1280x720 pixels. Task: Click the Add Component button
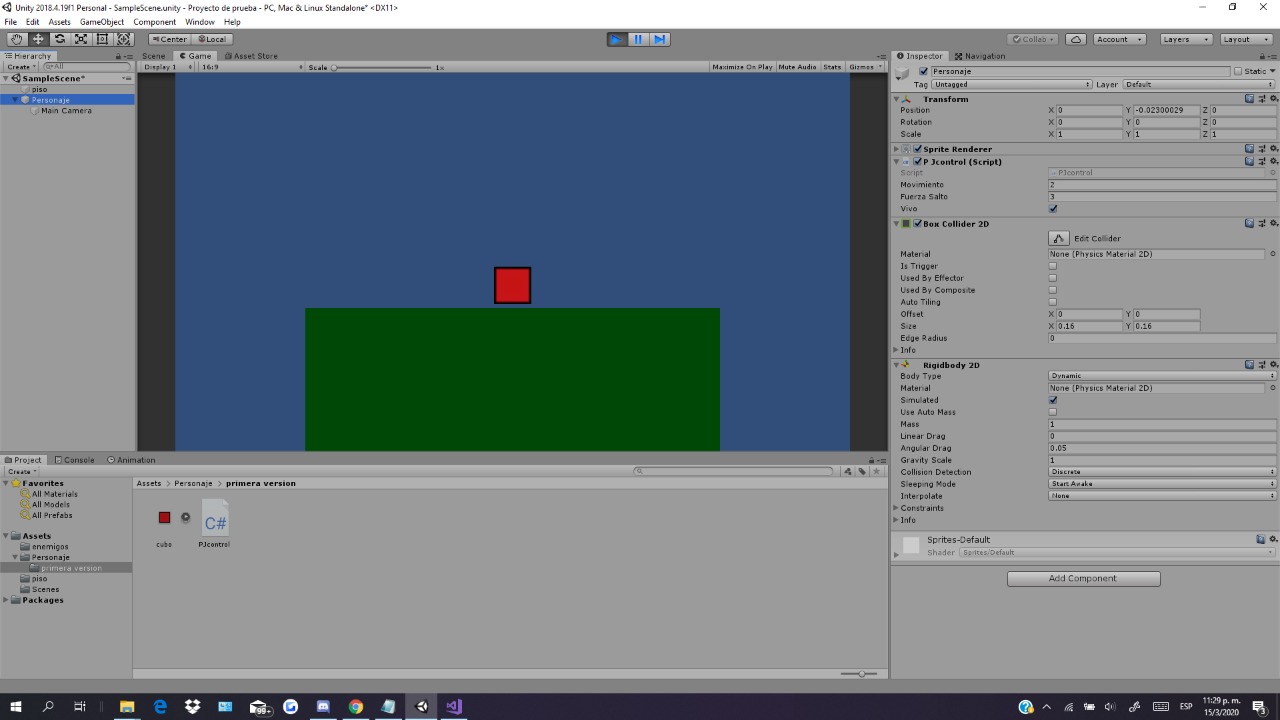1083,578
